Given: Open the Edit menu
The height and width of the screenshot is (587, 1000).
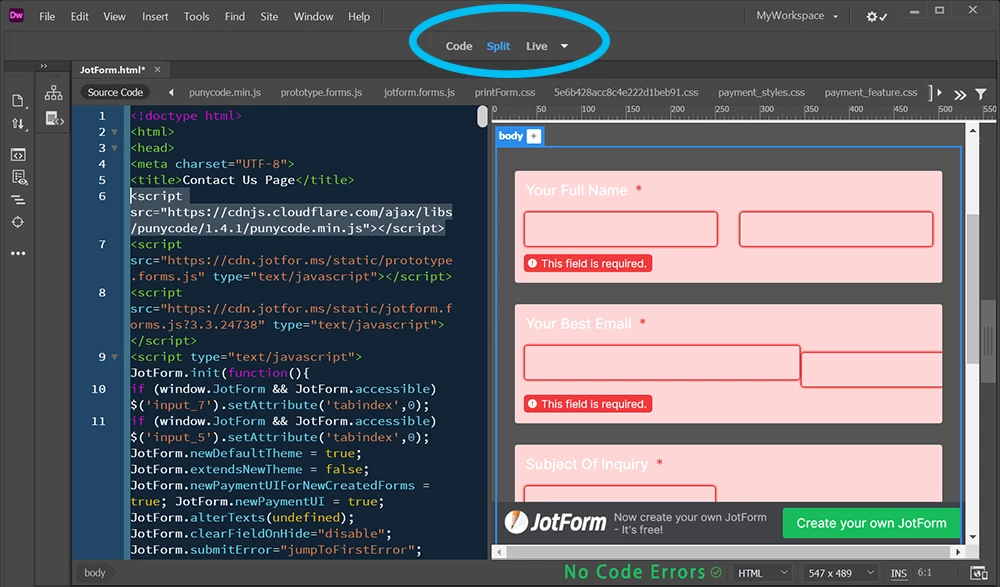Looking at the screenshot, I should 80,17.
